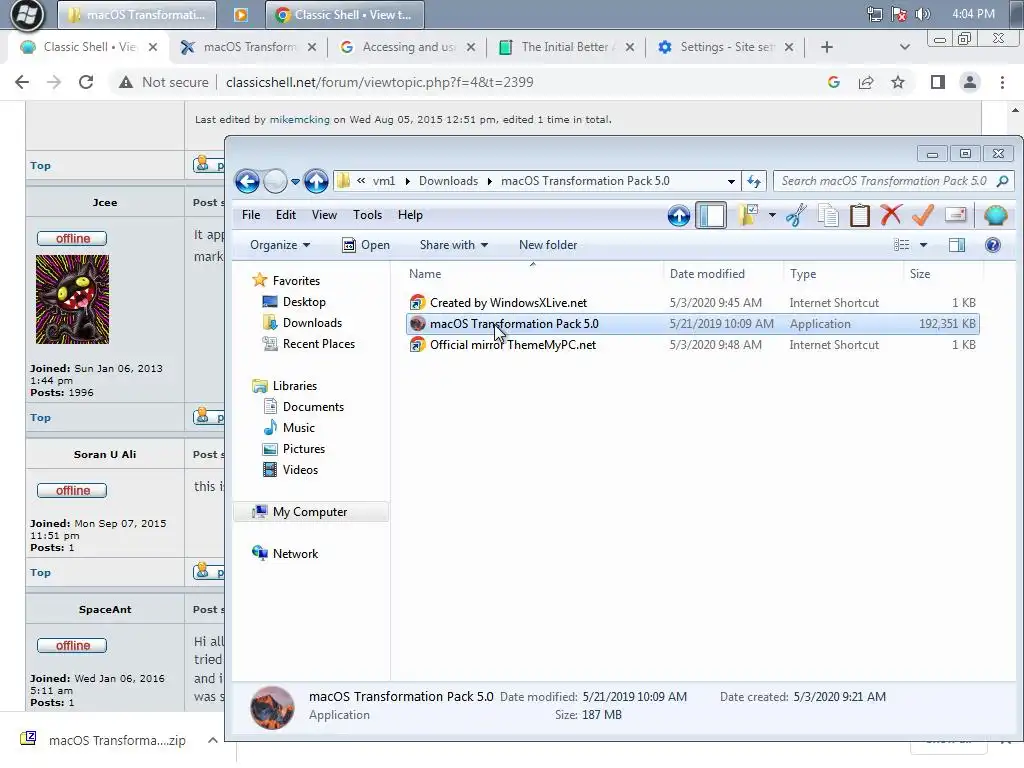The height and width of the screenshot is (768, 1024).
Task: Open Chrome profile avatar icon
Action: click(970, 82)
